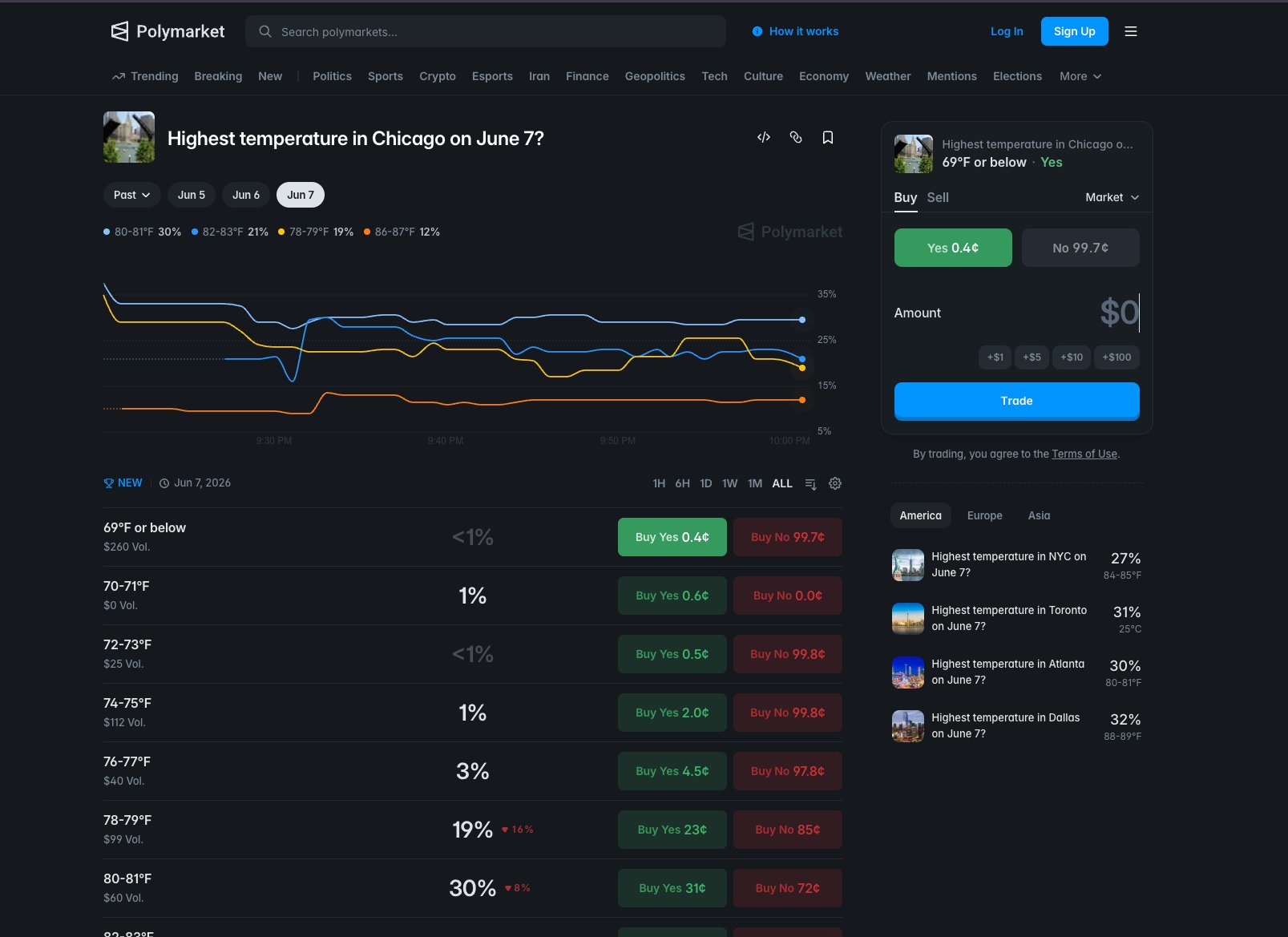Select the Jun 5 date chip
This screenshot has width=1288, height=937.
point(192,195)
